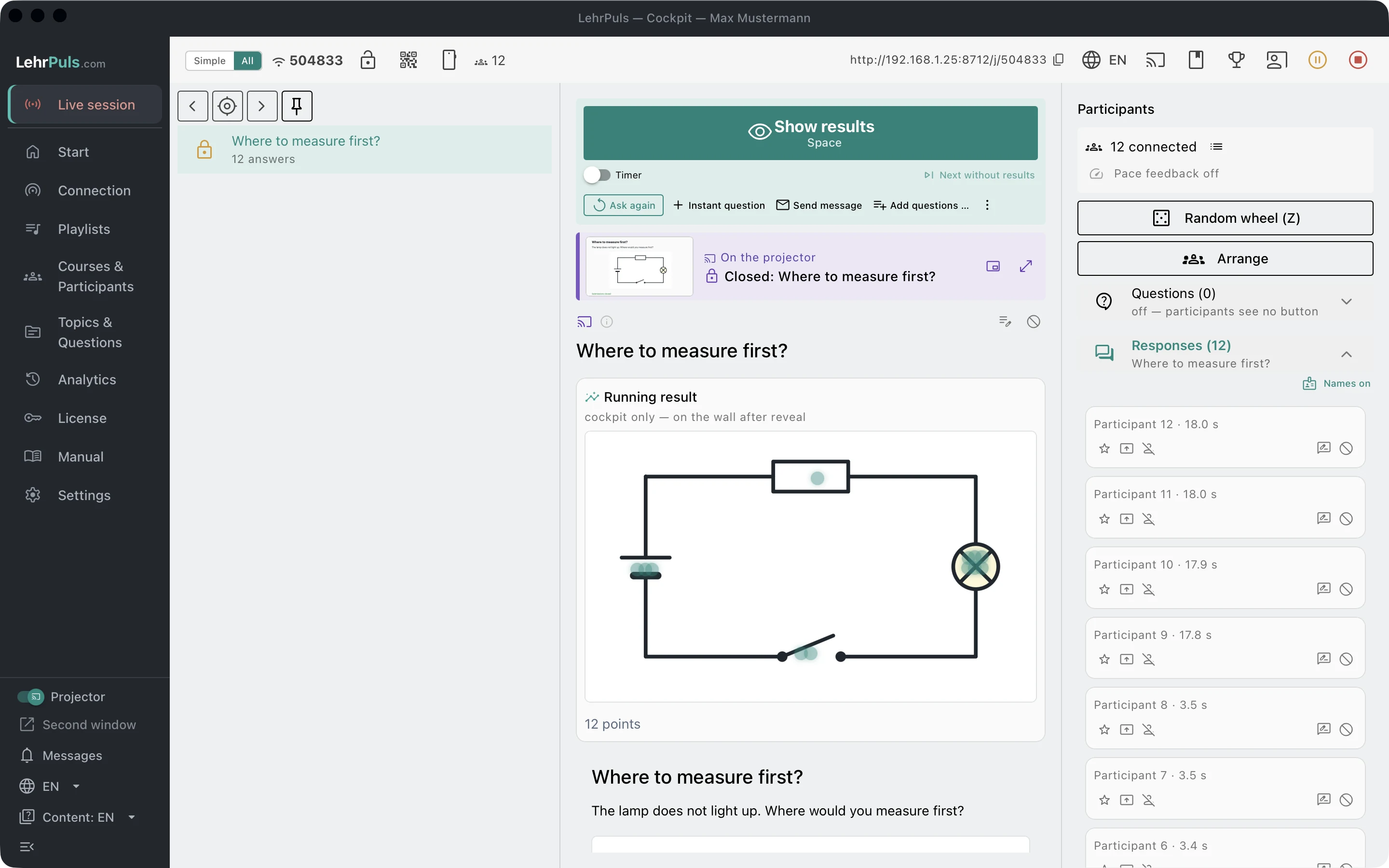Open the QR code display
The width and height of the screenshot is (1389, 868).
(408, 60)
